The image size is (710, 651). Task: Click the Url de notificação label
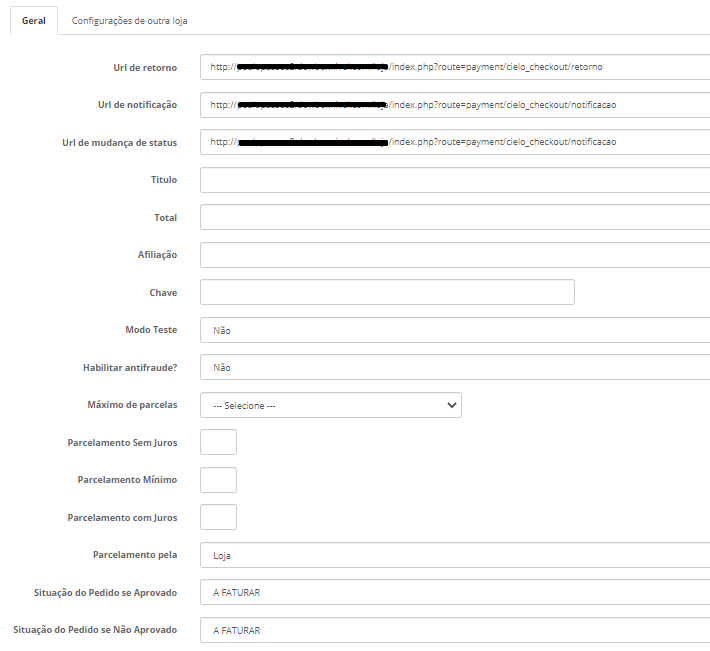(x=137, y=105)
